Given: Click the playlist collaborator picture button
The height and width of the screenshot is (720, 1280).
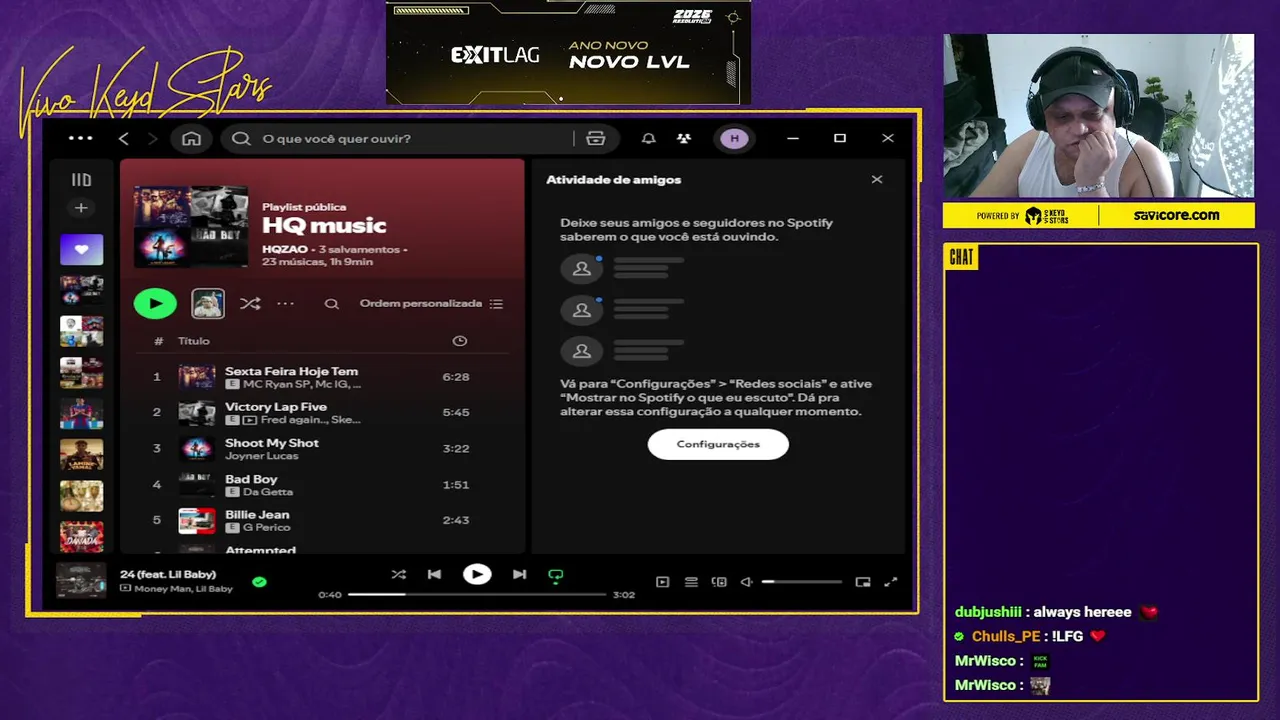Looking at the screenshot, I should tap(208, 303).
